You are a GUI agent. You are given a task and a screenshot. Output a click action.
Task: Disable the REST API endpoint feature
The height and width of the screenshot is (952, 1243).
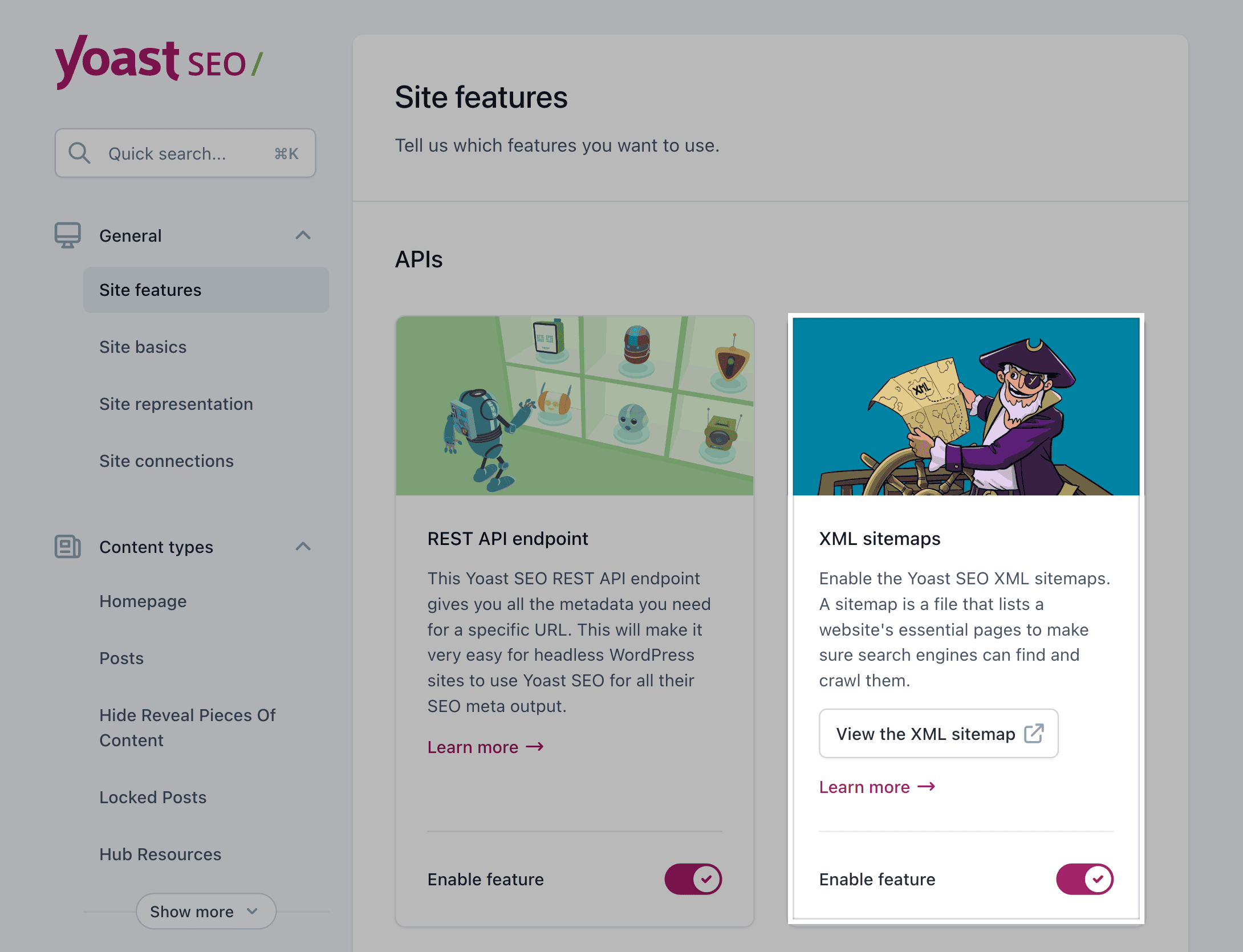693,879
